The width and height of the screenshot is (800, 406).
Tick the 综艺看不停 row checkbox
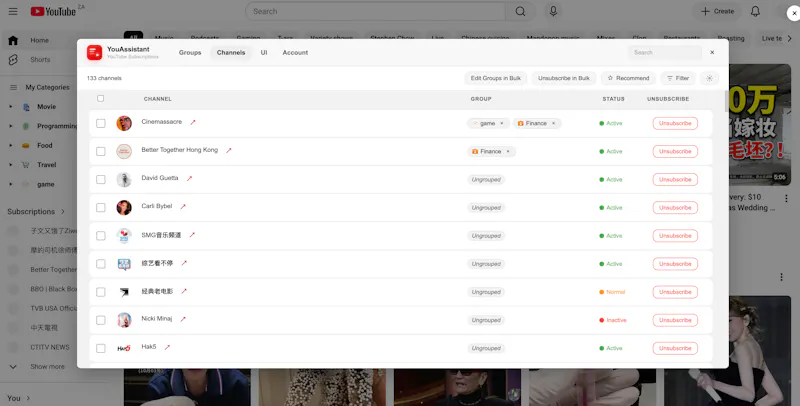pyautogui.click(x=101, y=264)
